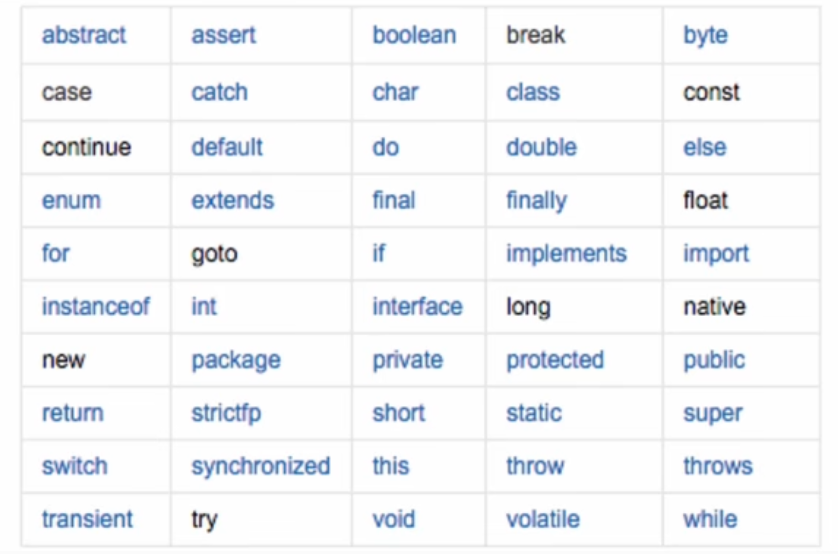Viewport: 838px width, 554px height.
Task: Open the 'assert' keyword link
Action: [x=223, y=36]
